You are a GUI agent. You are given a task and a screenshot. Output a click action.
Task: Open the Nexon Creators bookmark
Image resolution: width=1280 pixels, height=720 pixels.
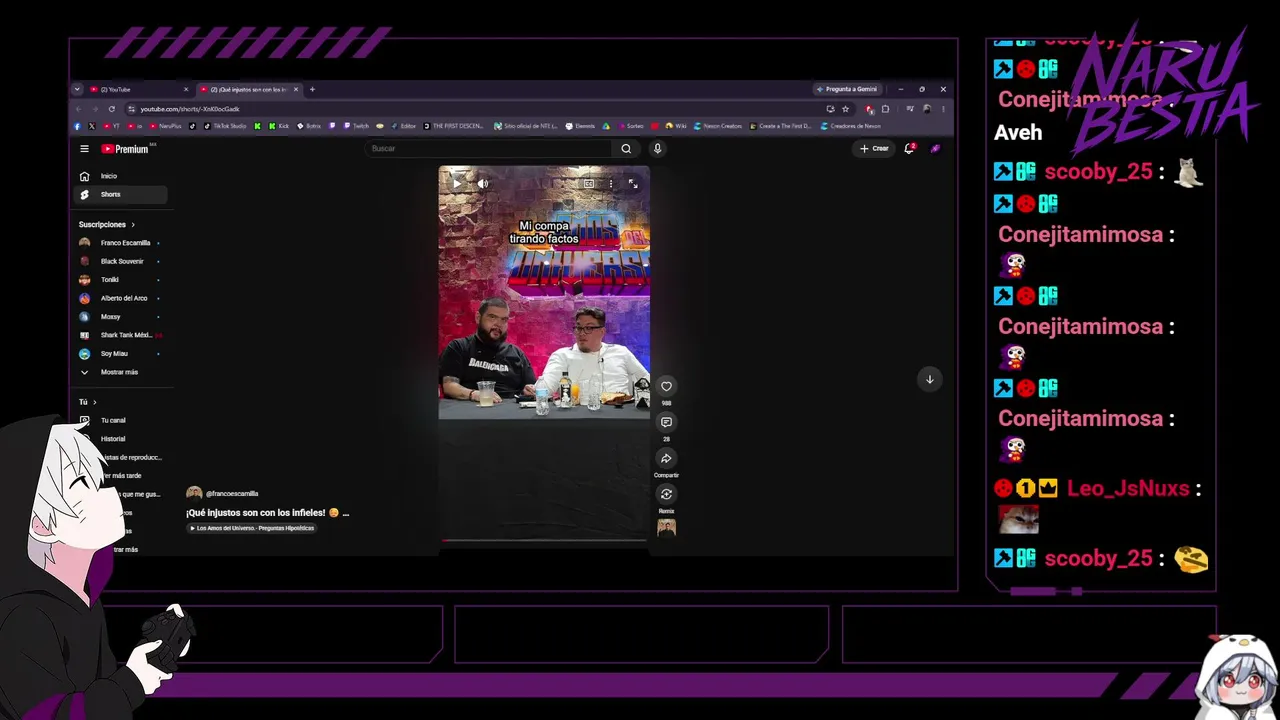tap(718, 126)
